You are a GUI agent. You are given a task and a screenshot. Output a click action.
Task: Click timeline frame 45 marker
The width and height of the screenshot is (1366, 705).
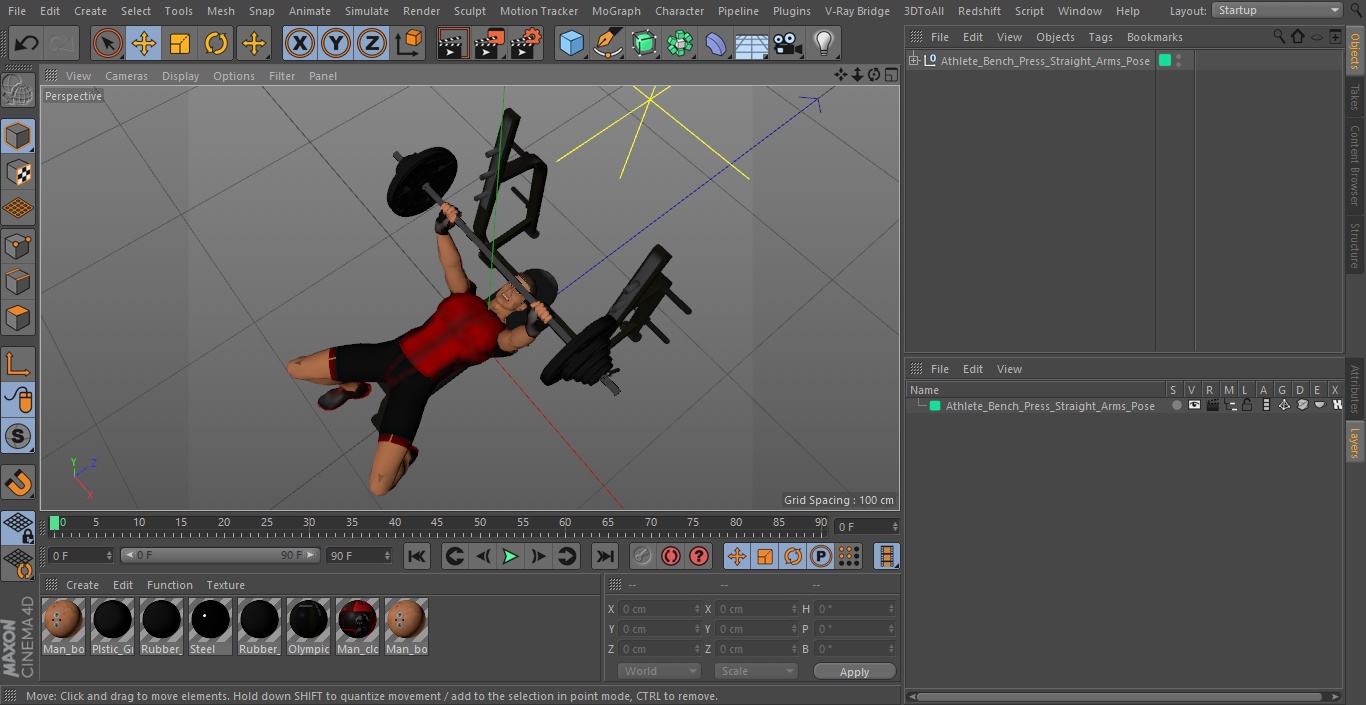pyautogui.click(x=437, y=522)
